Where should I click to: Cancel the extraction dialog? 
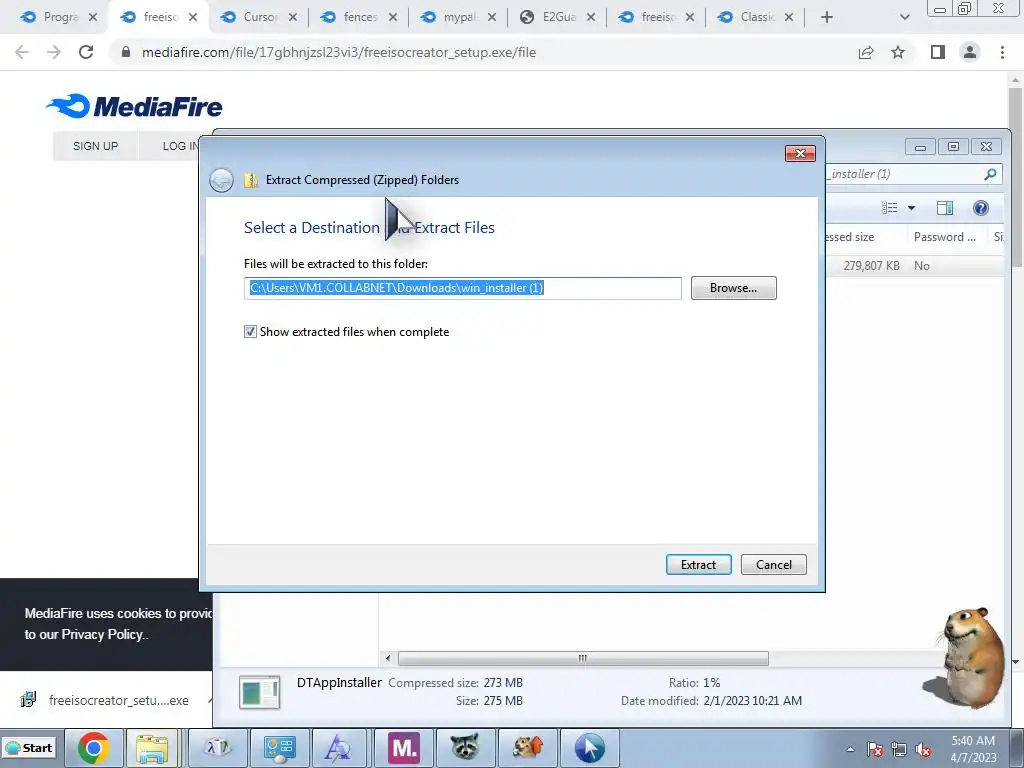pyautogui.click(x=773, y=564)
